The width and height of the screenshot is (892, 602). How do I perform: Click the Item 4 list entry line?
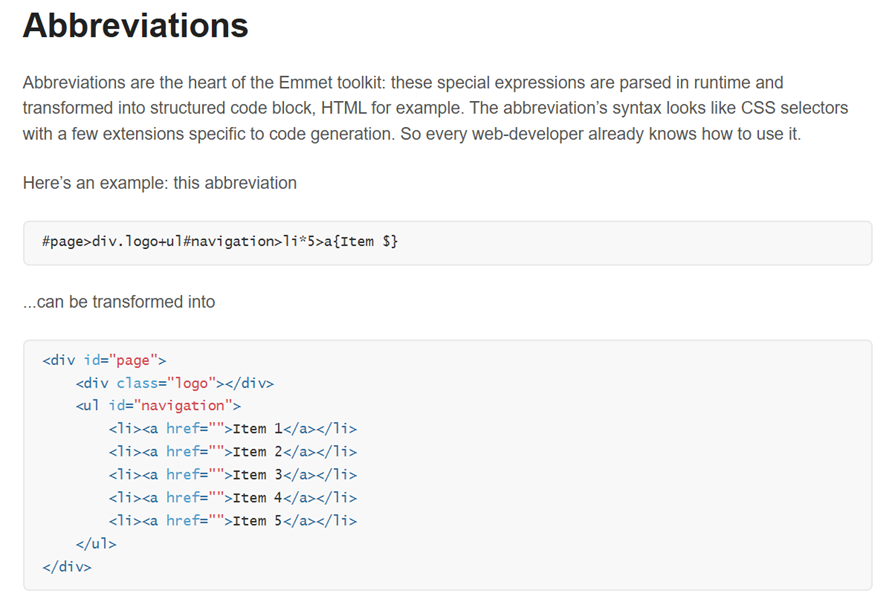tap(232, 498)
